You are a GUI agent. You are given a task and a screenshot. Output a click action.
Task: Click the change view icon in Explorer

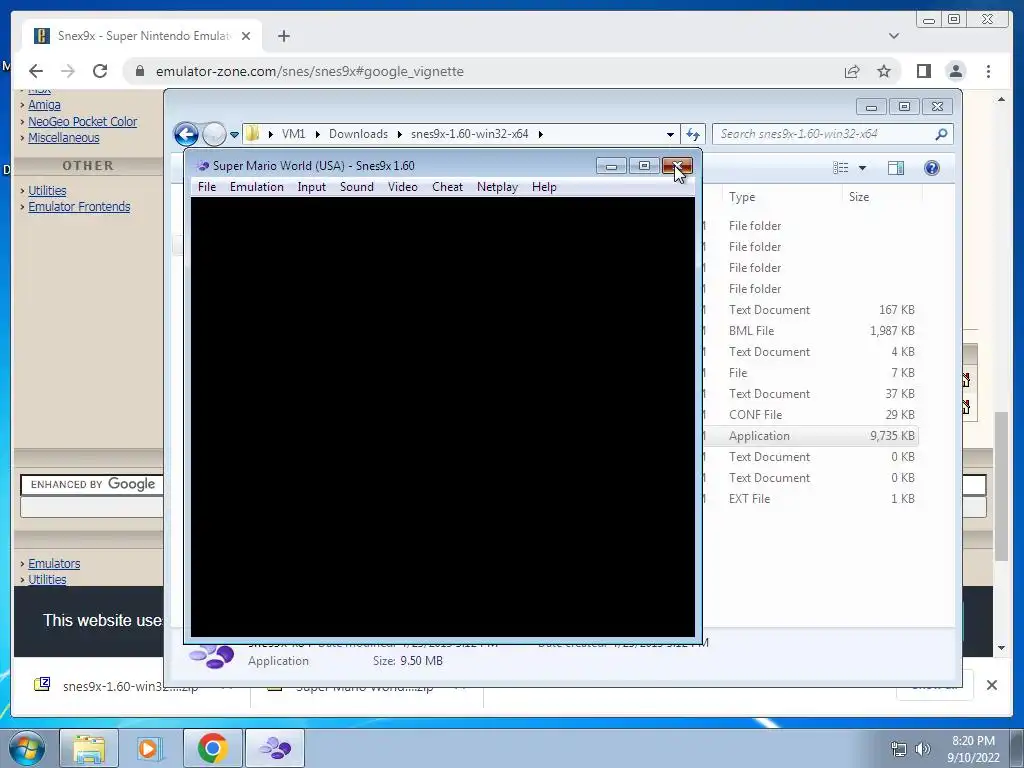pos(840,168)
